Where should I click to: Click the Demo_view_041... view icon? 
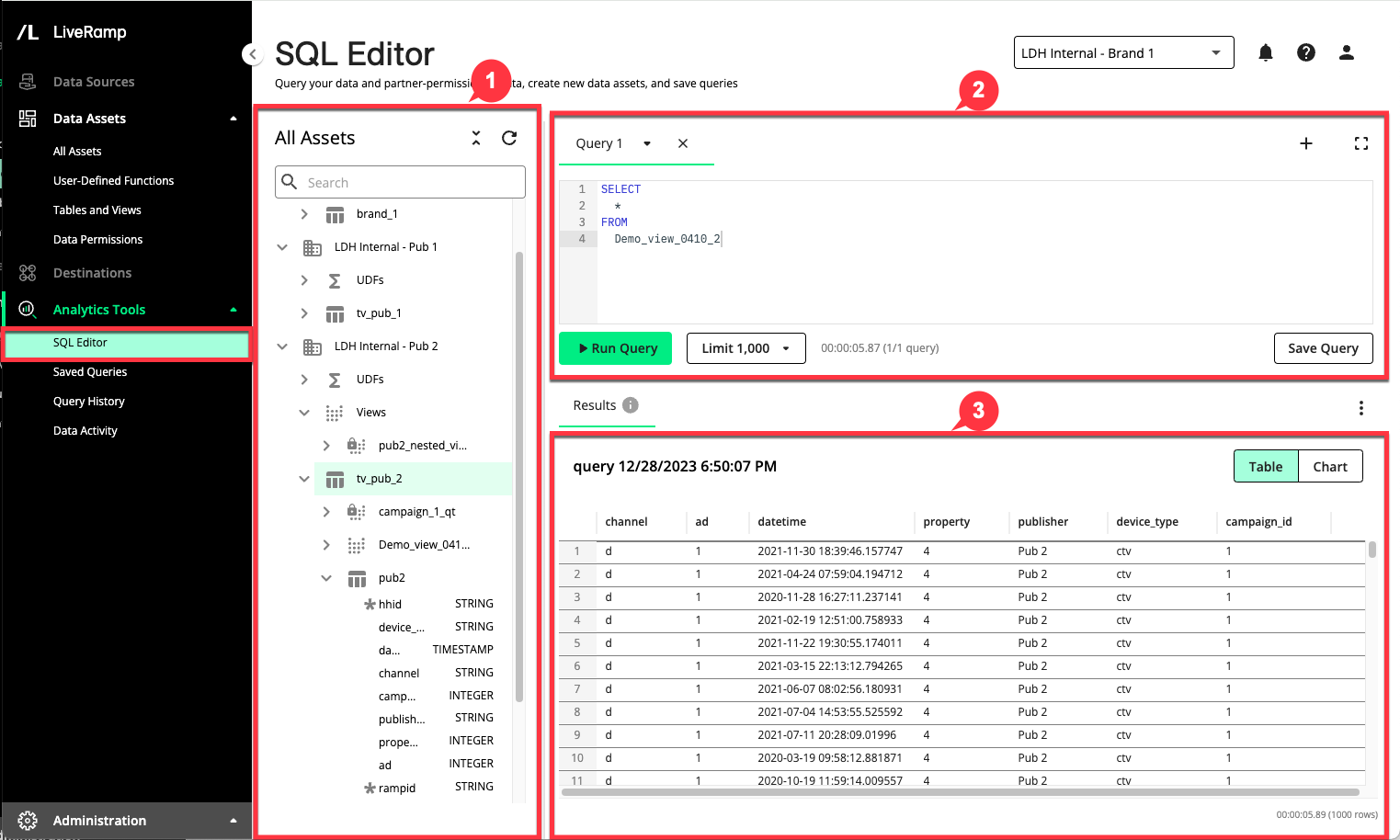point(357,546)
